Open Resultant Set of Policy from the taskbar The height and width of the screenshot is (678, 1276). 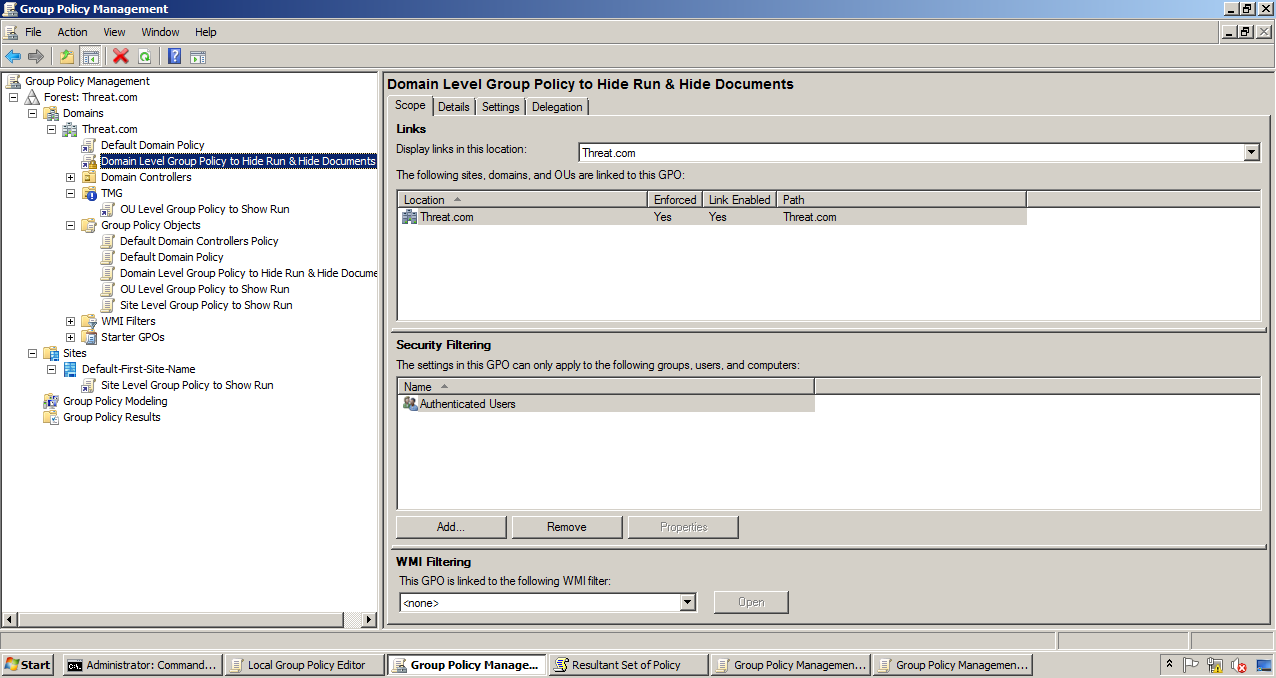pos(627,664)
